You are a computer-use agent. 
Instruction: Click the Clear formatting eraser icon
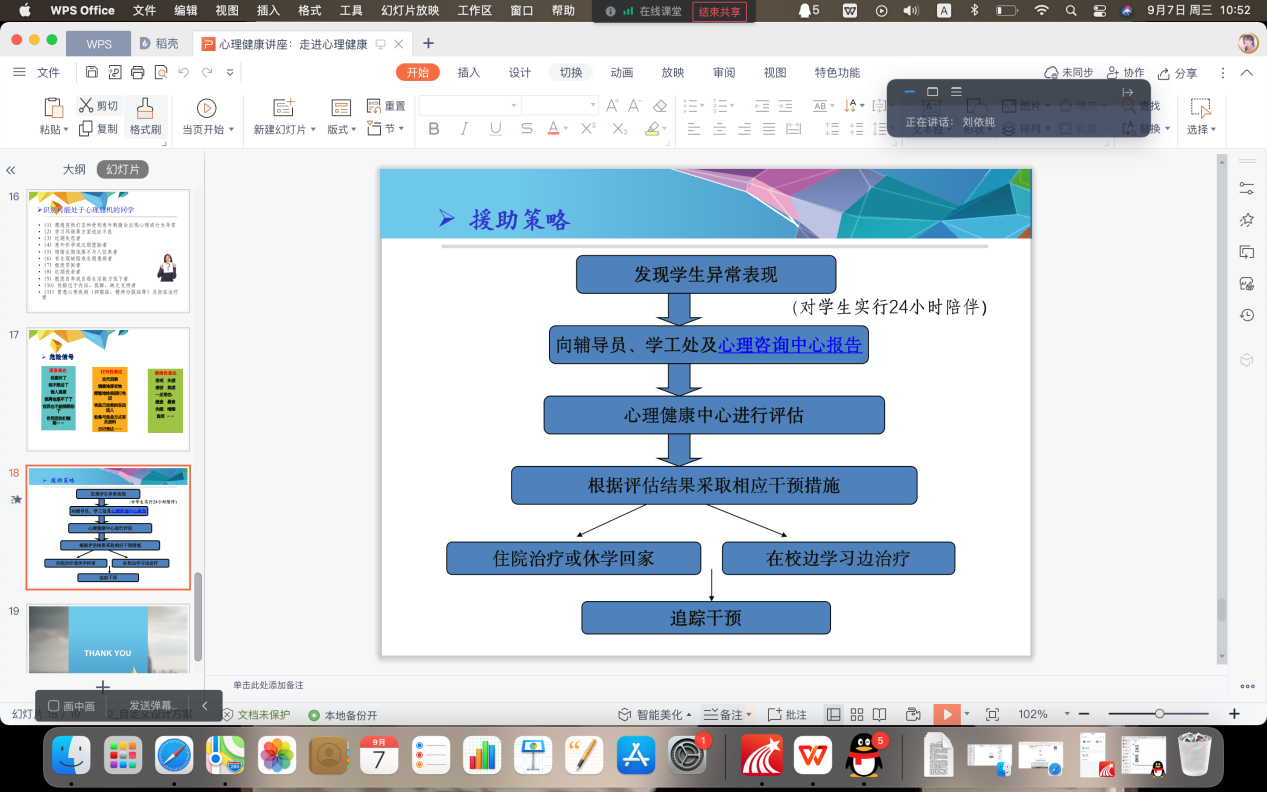(659, 105)
